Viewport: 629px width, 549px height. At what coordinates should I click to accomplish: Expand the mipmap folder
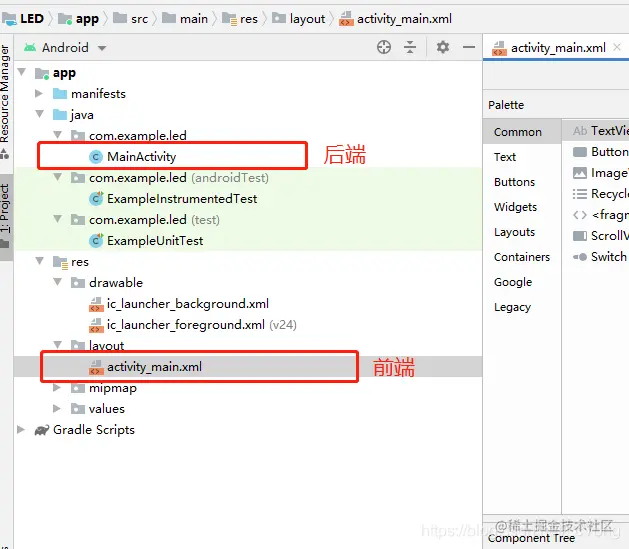[57, 388]
